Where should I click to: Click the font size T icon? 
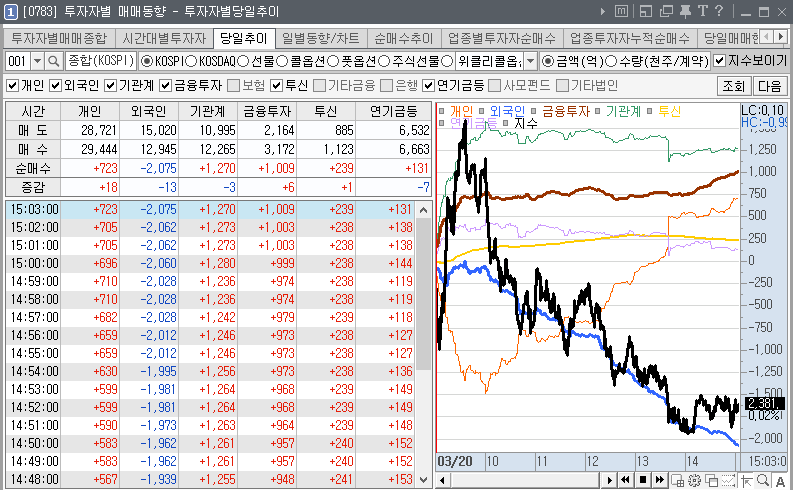point(703,11)
